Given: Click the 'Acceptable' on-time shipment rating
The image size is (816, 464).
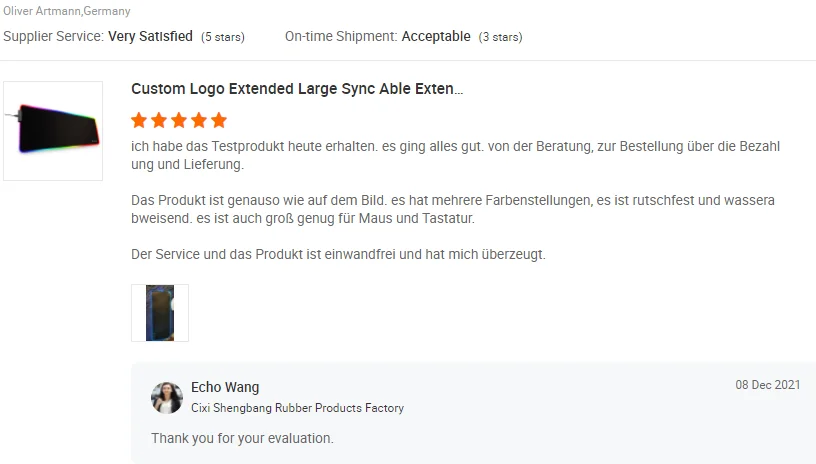Looking at the screenshot, I should (x=436, y=37).
